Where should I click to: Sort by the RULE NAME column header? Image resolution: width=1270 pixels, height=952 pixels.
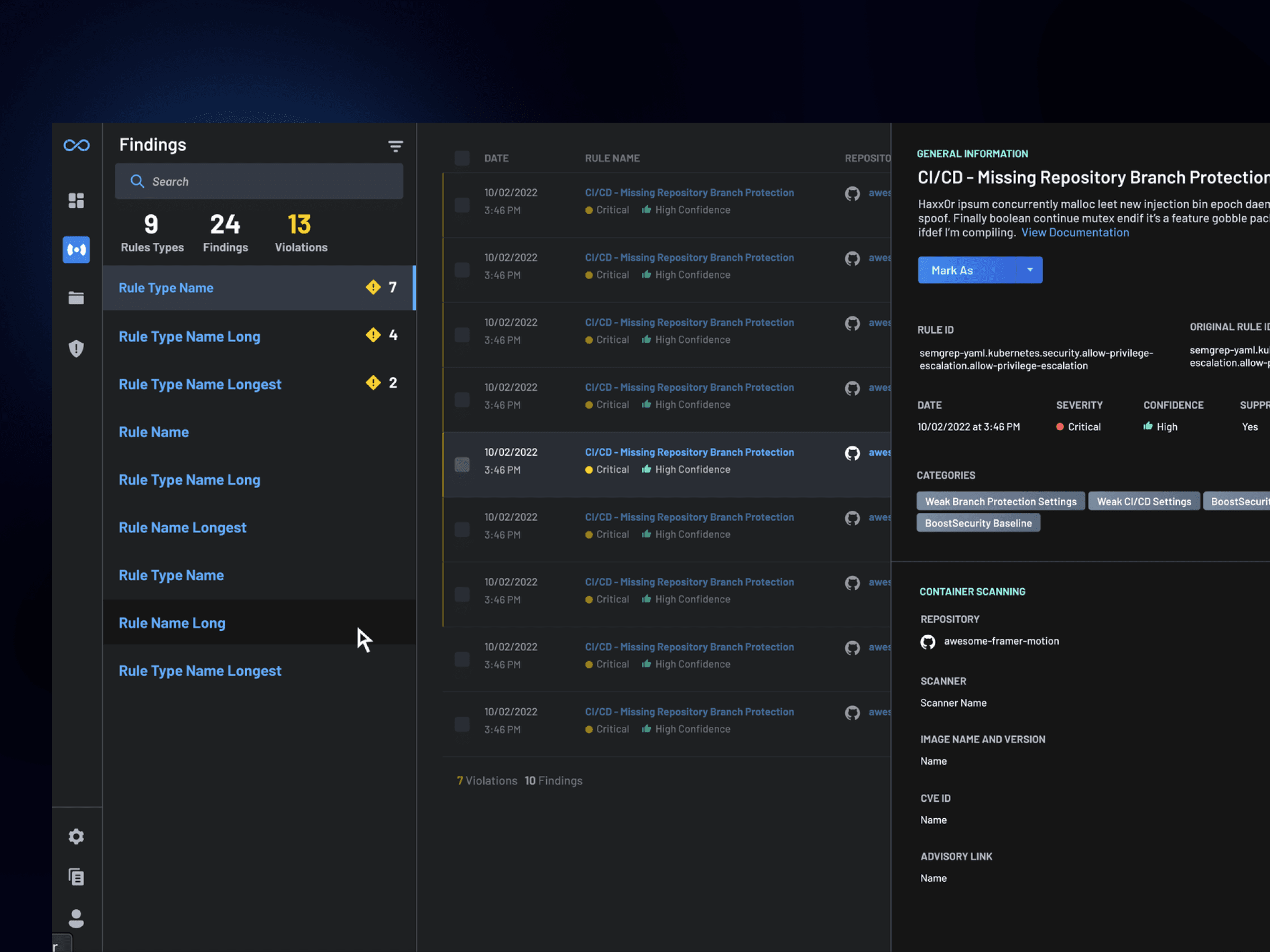click(x=612, y=158)
